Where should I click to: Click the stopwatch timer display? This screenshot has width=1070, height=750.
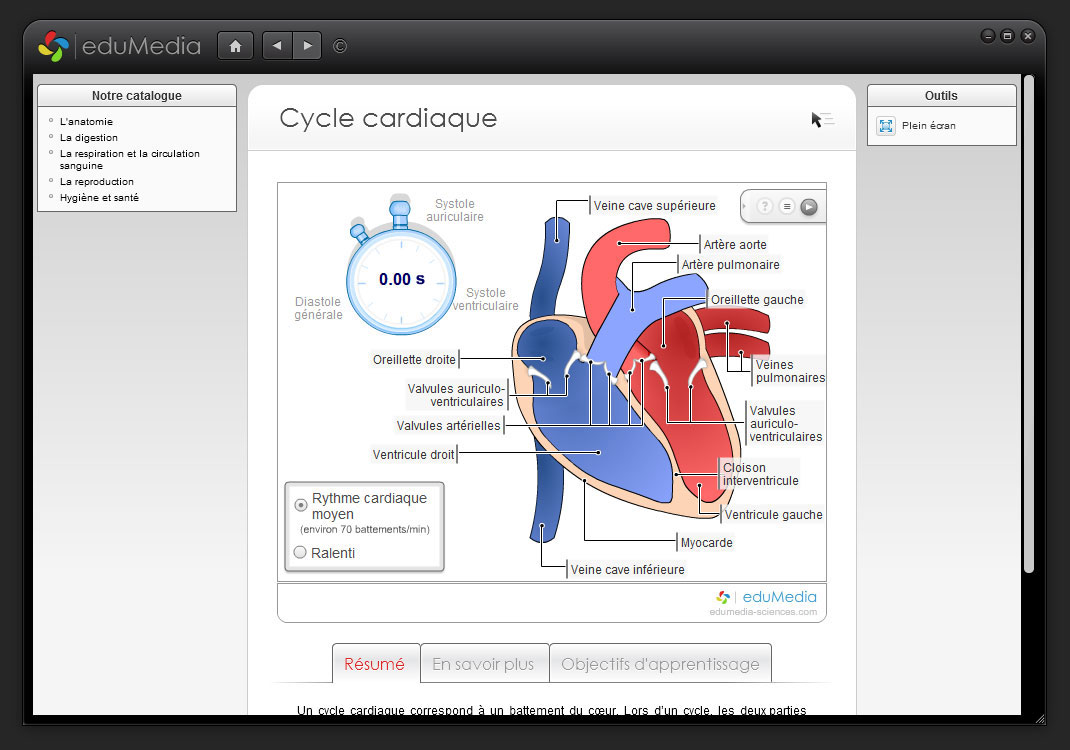click(x=401, y=279)
